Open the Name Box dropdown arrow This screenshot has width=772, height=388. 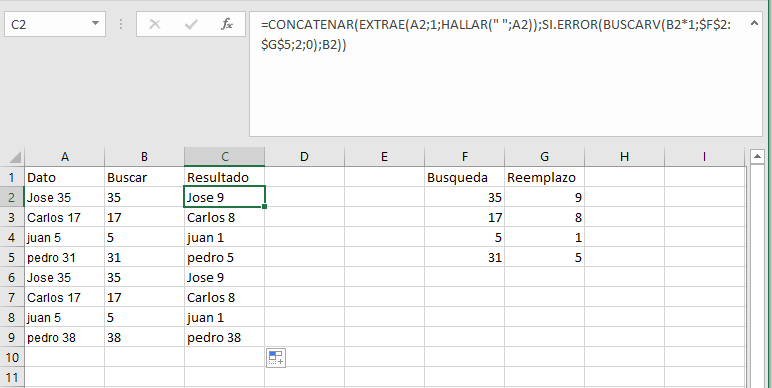pyautogui.click(x=96, y=24)
